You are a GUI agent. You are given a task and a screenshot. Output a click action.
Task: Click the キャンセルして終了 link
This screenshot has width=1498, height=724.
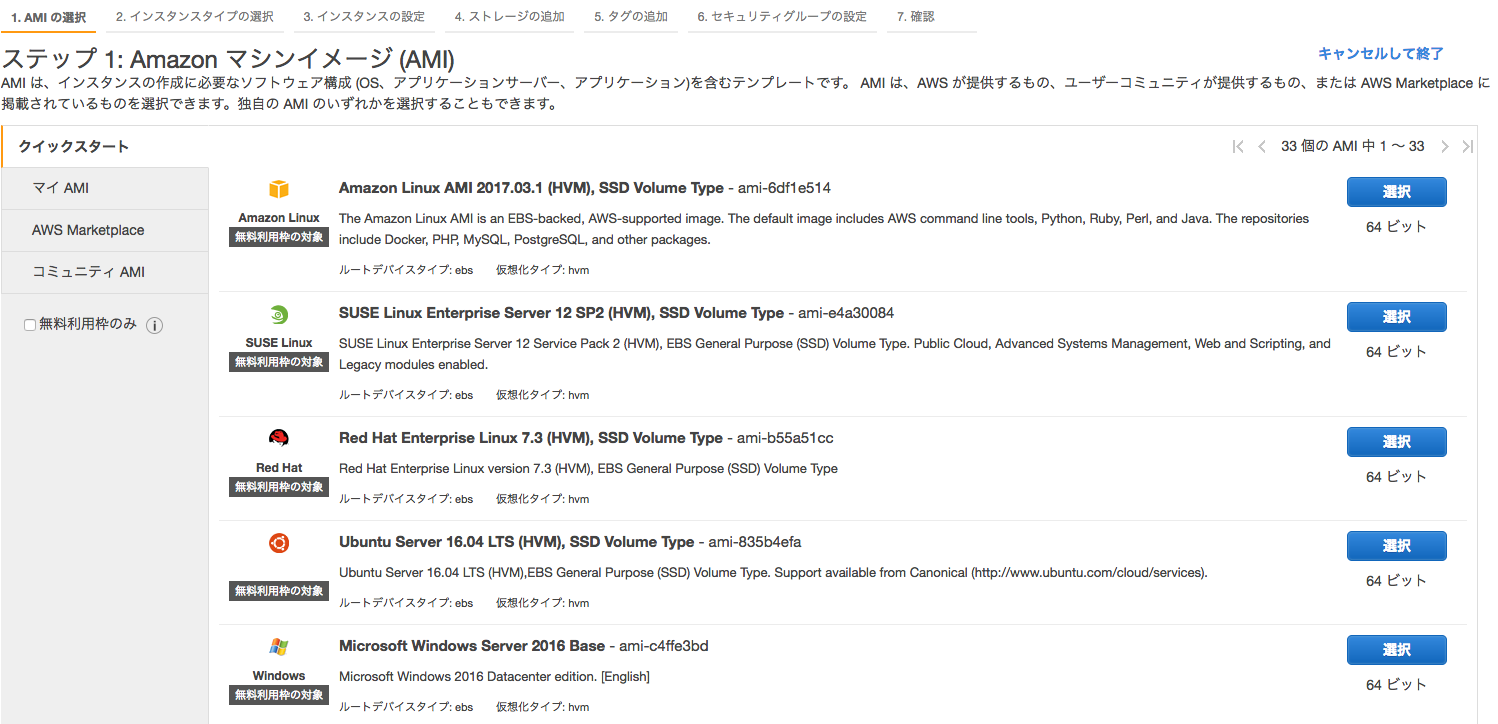(1380, 54)
